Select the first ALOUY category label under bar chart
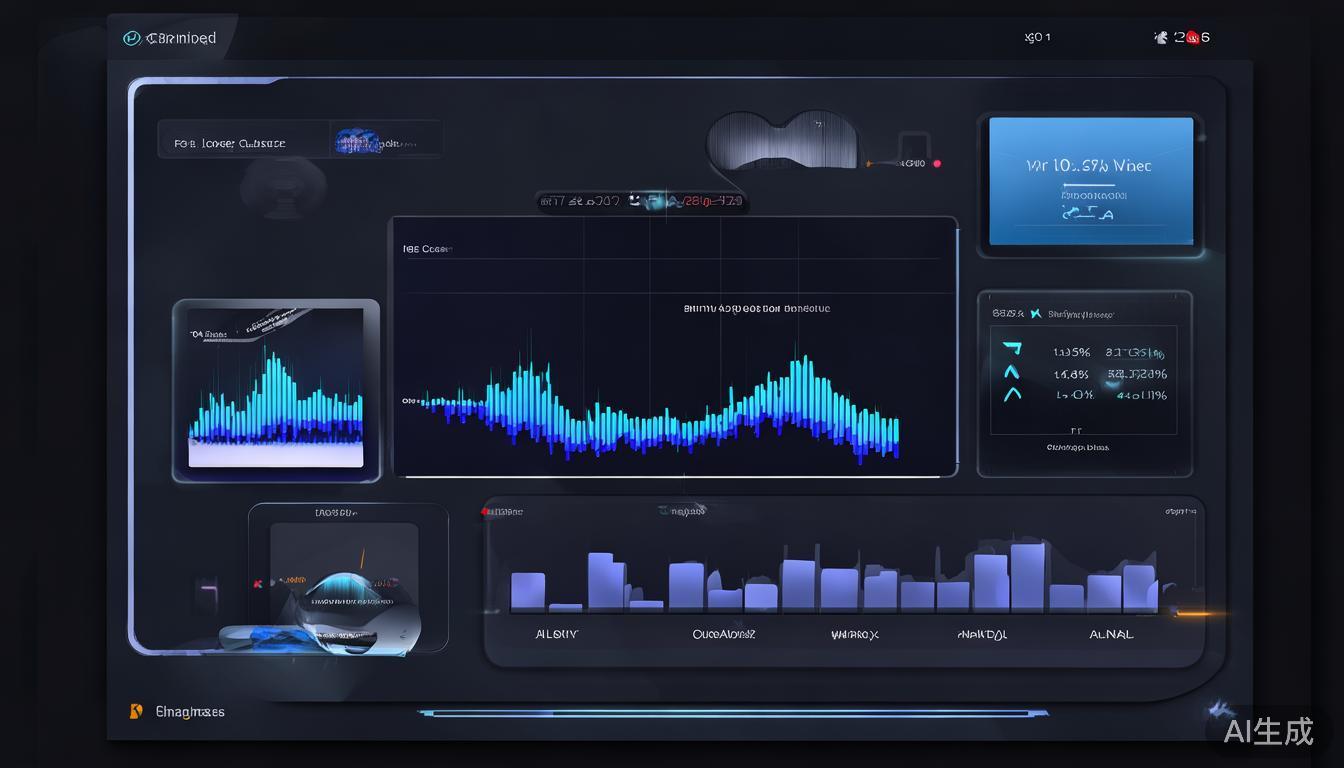 tap(557, 634)
